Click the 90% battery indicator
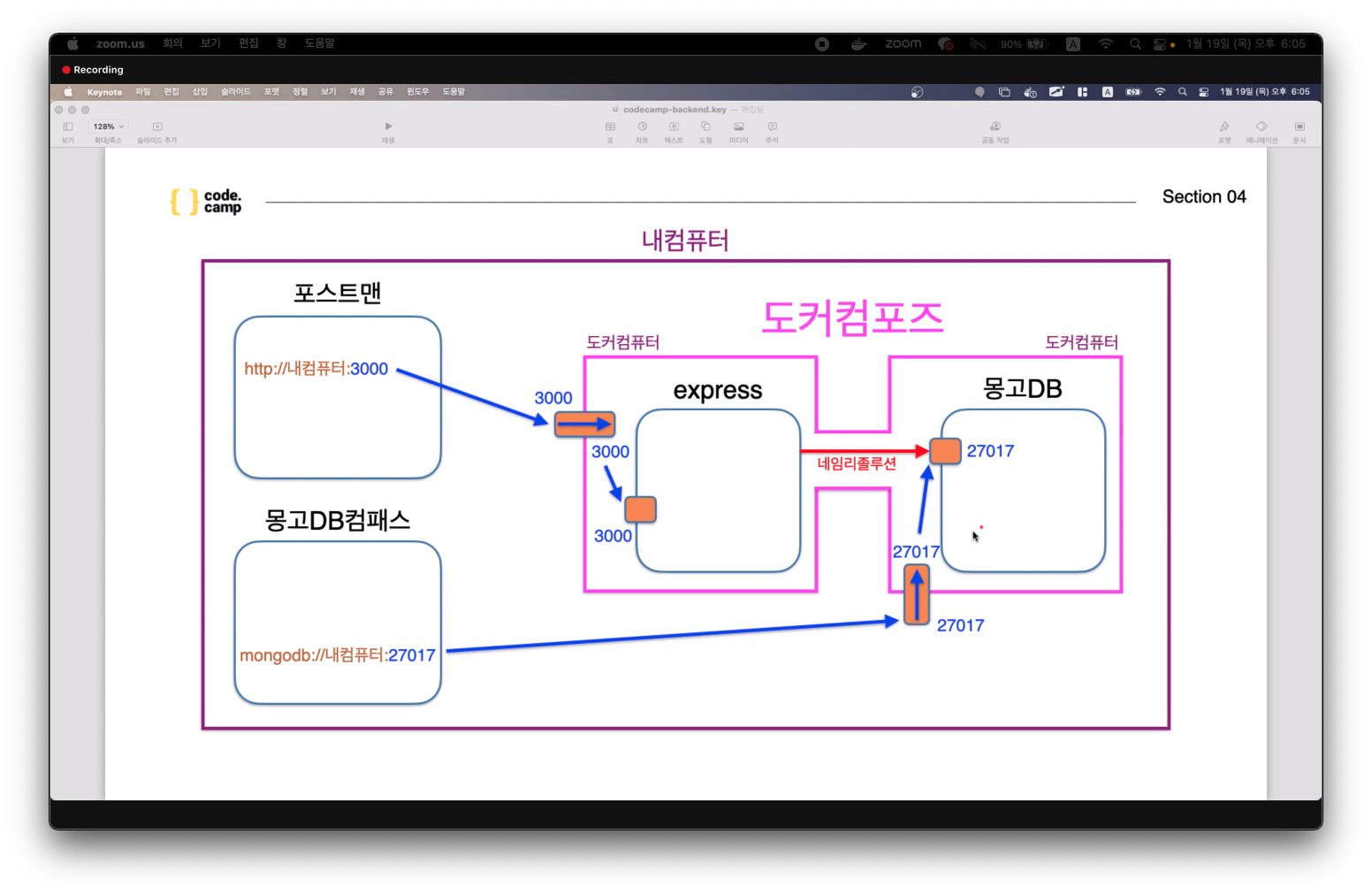This screenshot has width=1372, height=895. tap(1025, 43)
